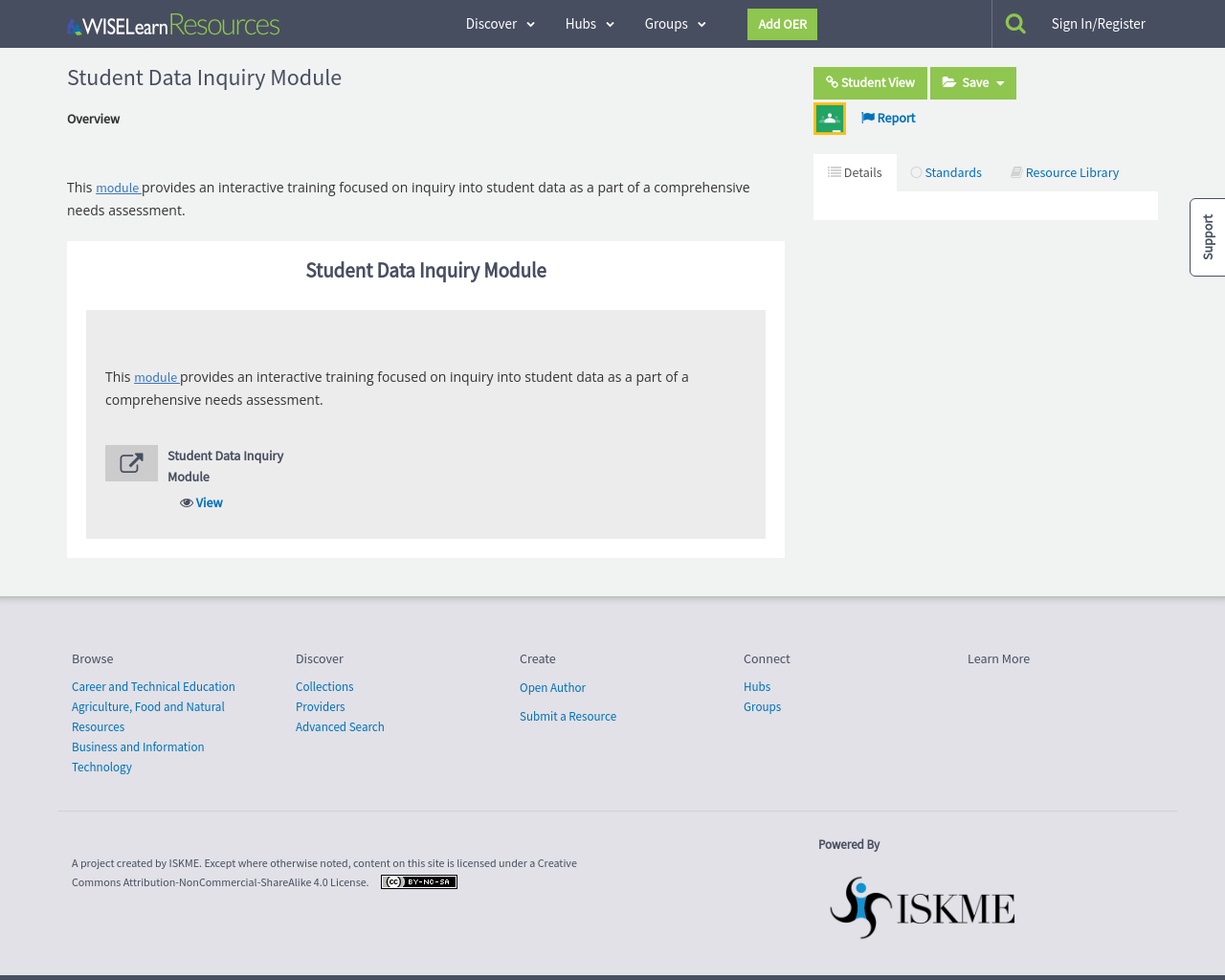Screen dimensions: 1225x980
Task: Click the Resource Library book icon
Action: [1016, 171]
